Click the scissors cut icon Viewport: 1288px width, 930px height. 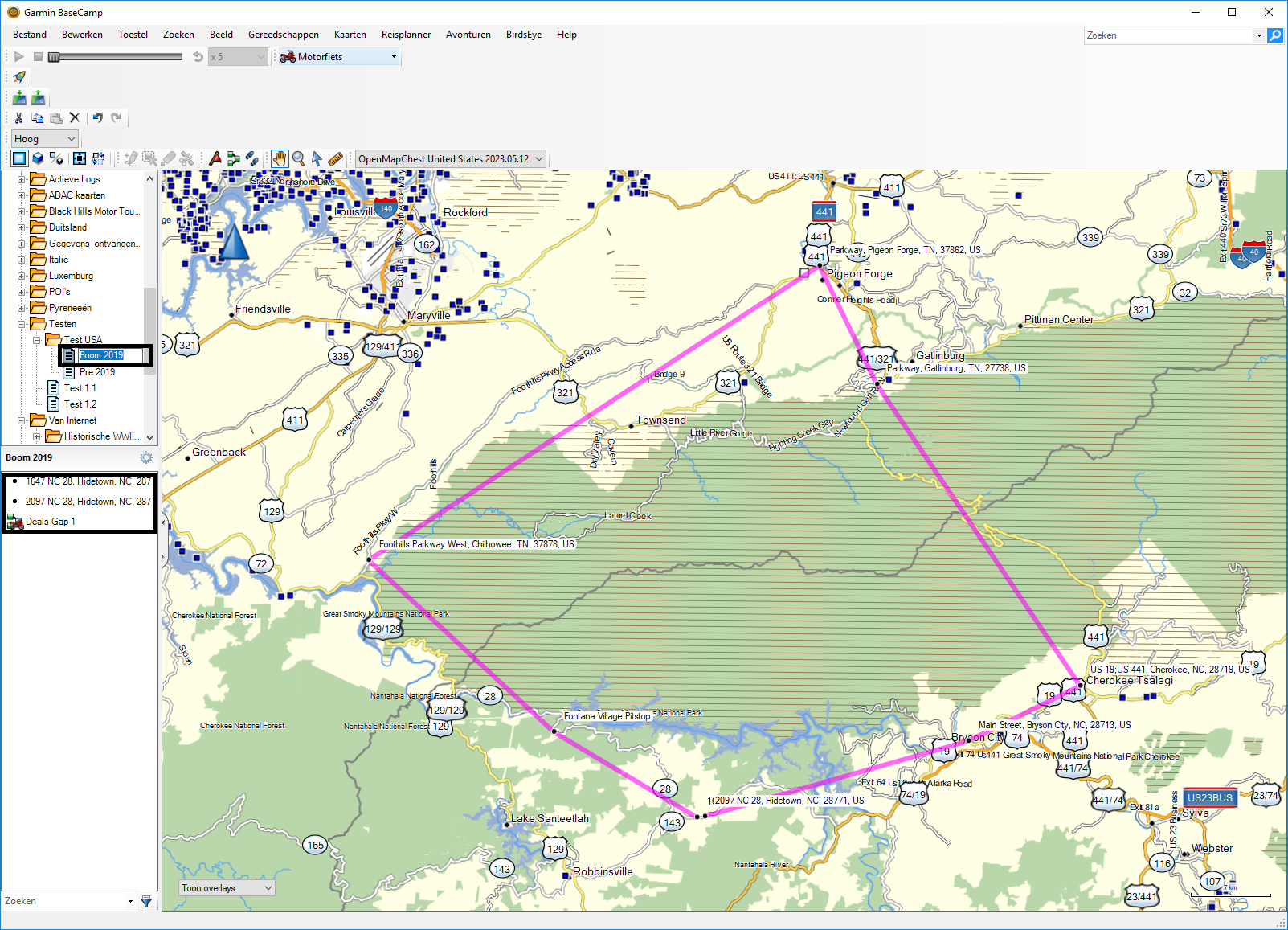click(x=18, y=117)
